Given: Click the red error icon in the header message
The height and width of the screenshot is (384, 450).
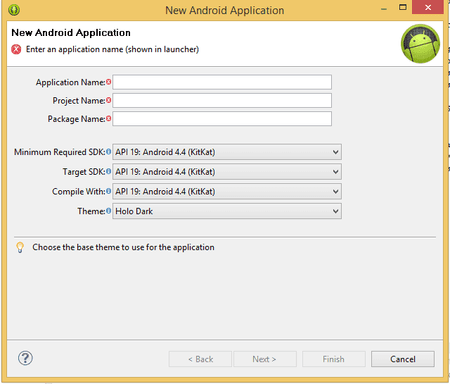Looking at the screenshot, I should (x=16, y=49).
